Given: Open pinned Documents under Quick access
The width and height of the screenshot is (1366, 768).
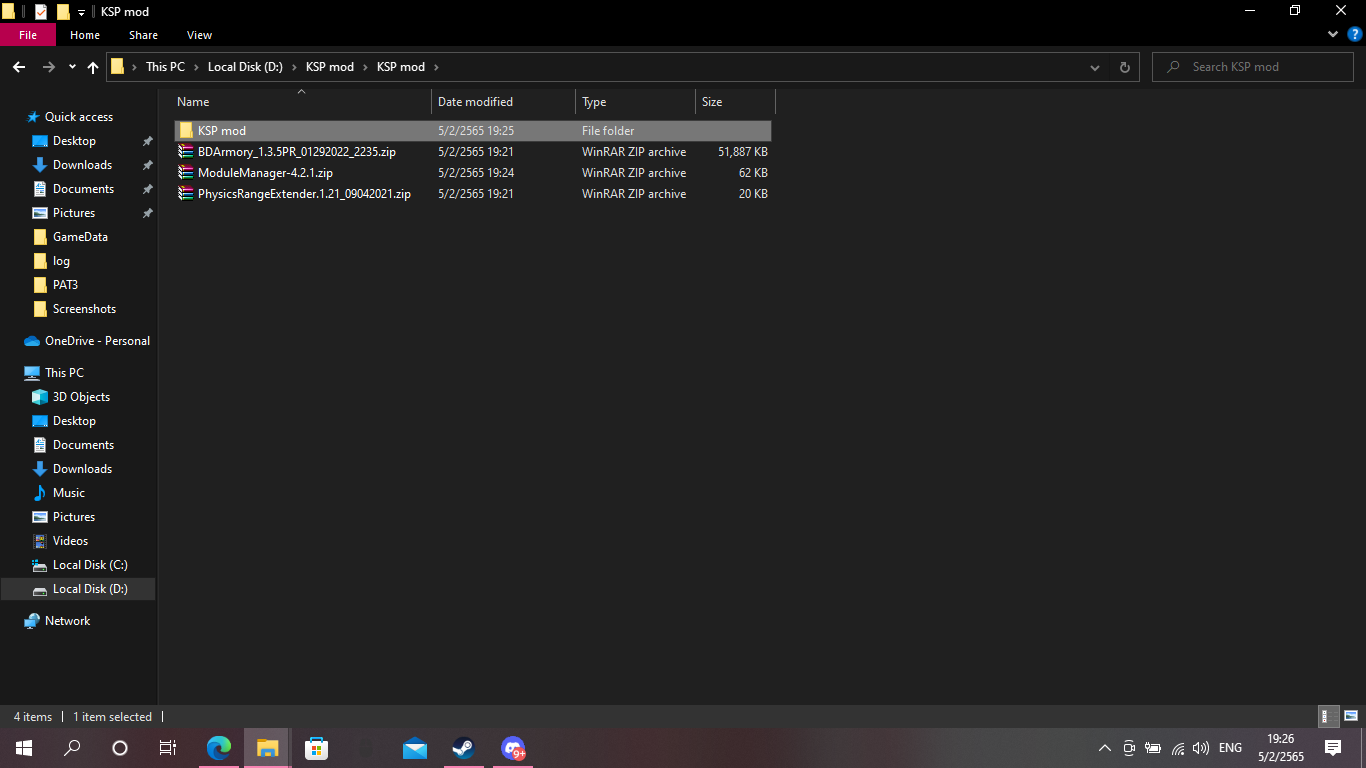Looking at the screenshot, I should [83, 189].
